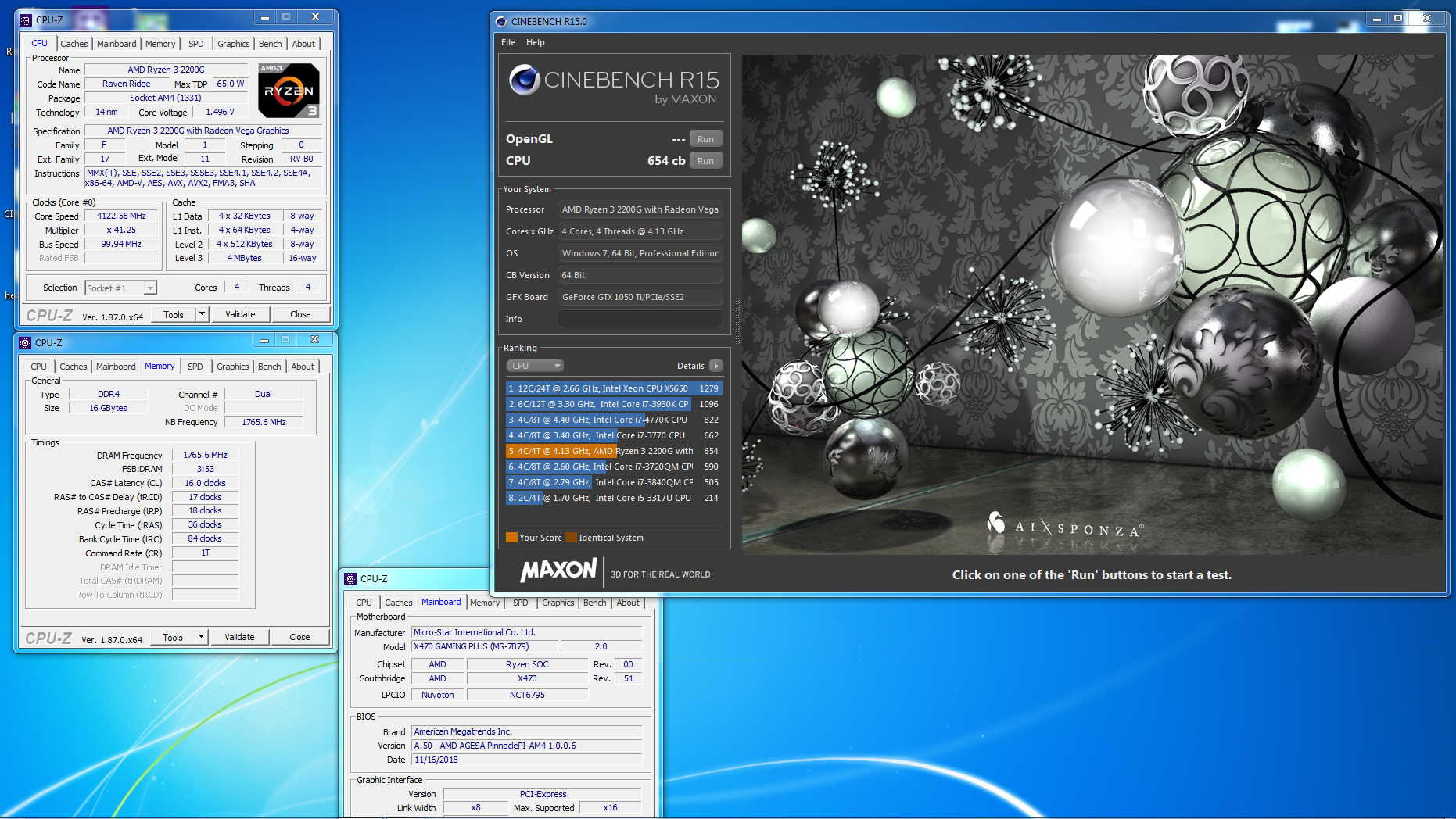Click the CPU-Z title bar icon of the Memory window

pyautogui.click(x=25, y=343)
